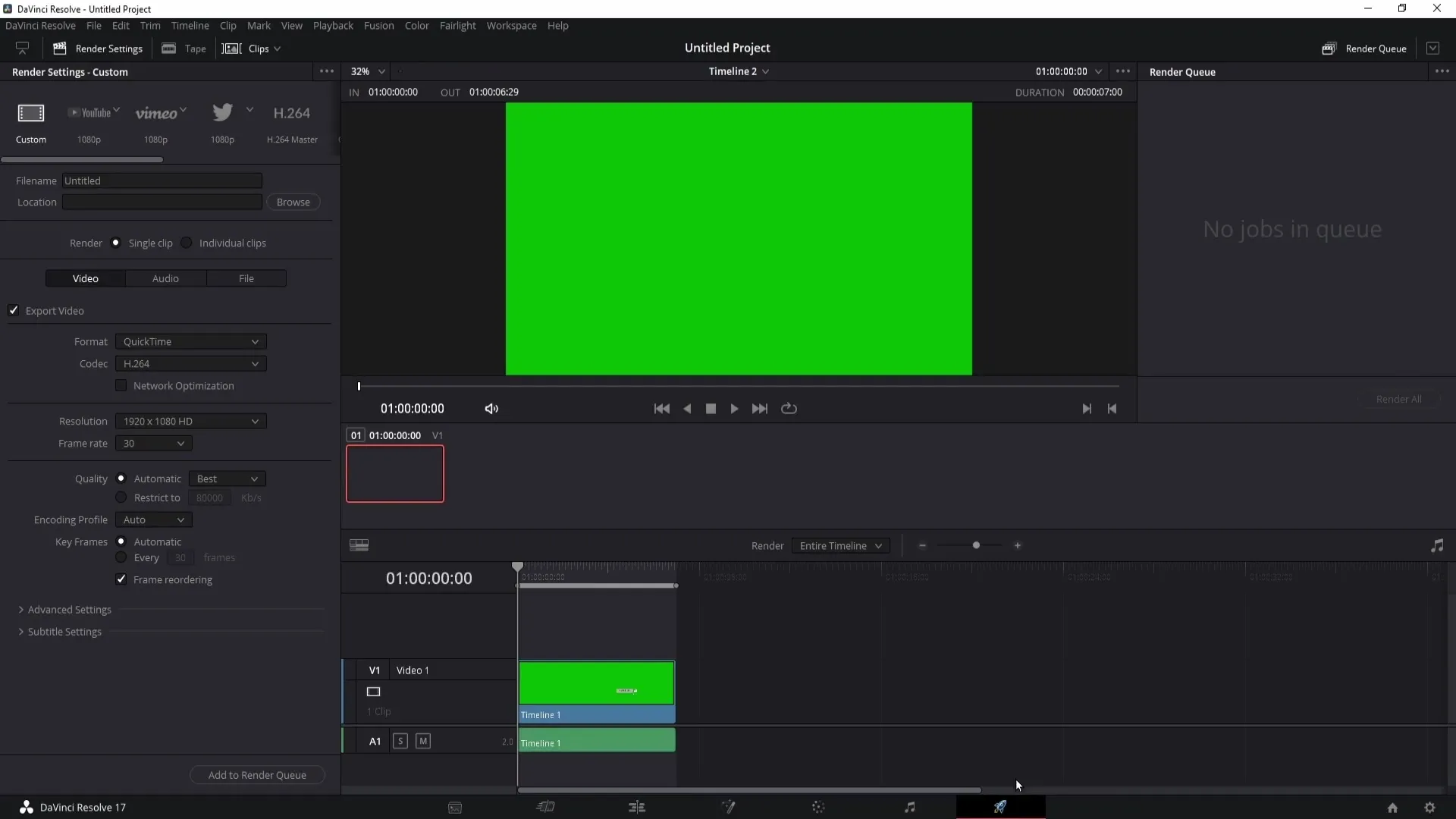
Task: Click Add to Render Queue button
Action: [x=256, y=774]
